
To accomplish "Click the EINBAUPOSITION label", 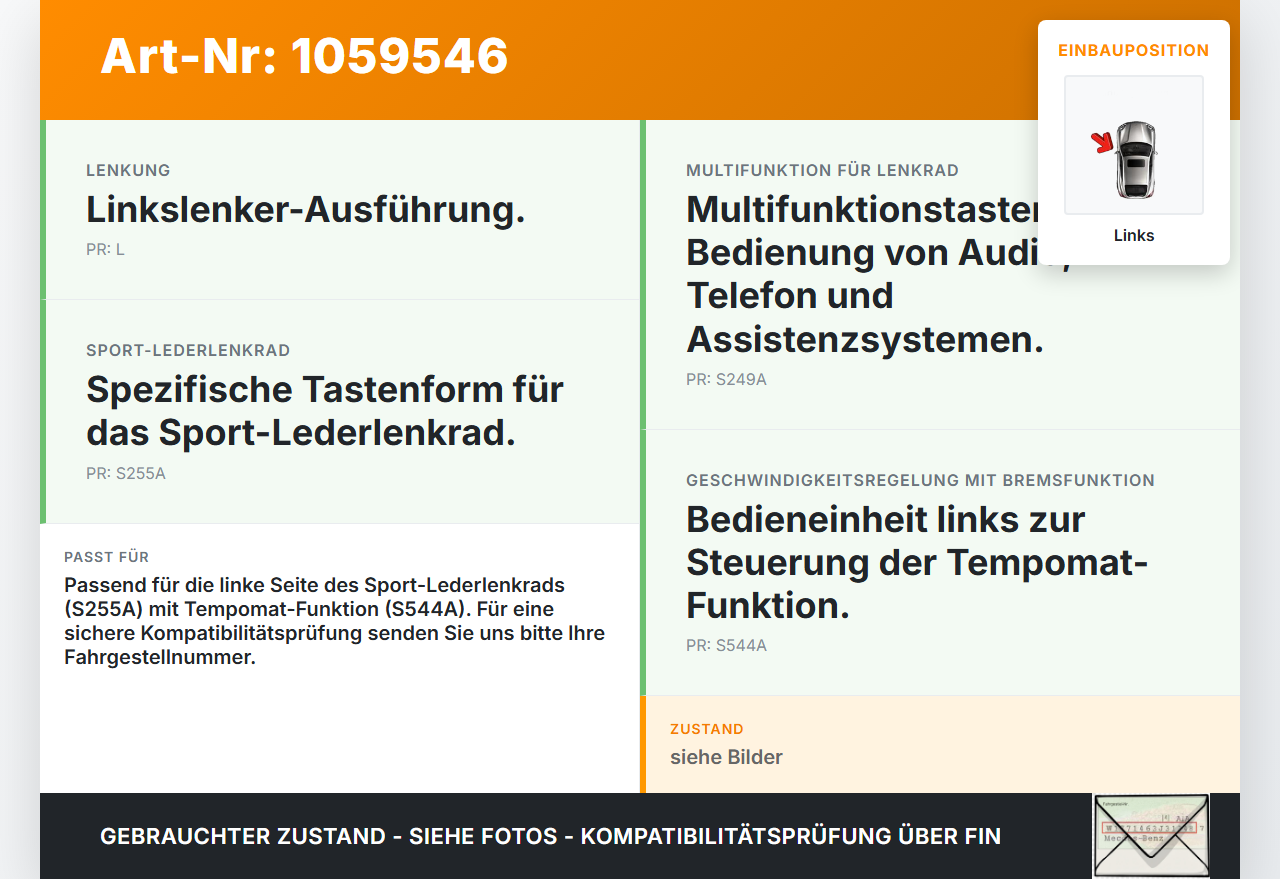I will [x=1134, y=50].
